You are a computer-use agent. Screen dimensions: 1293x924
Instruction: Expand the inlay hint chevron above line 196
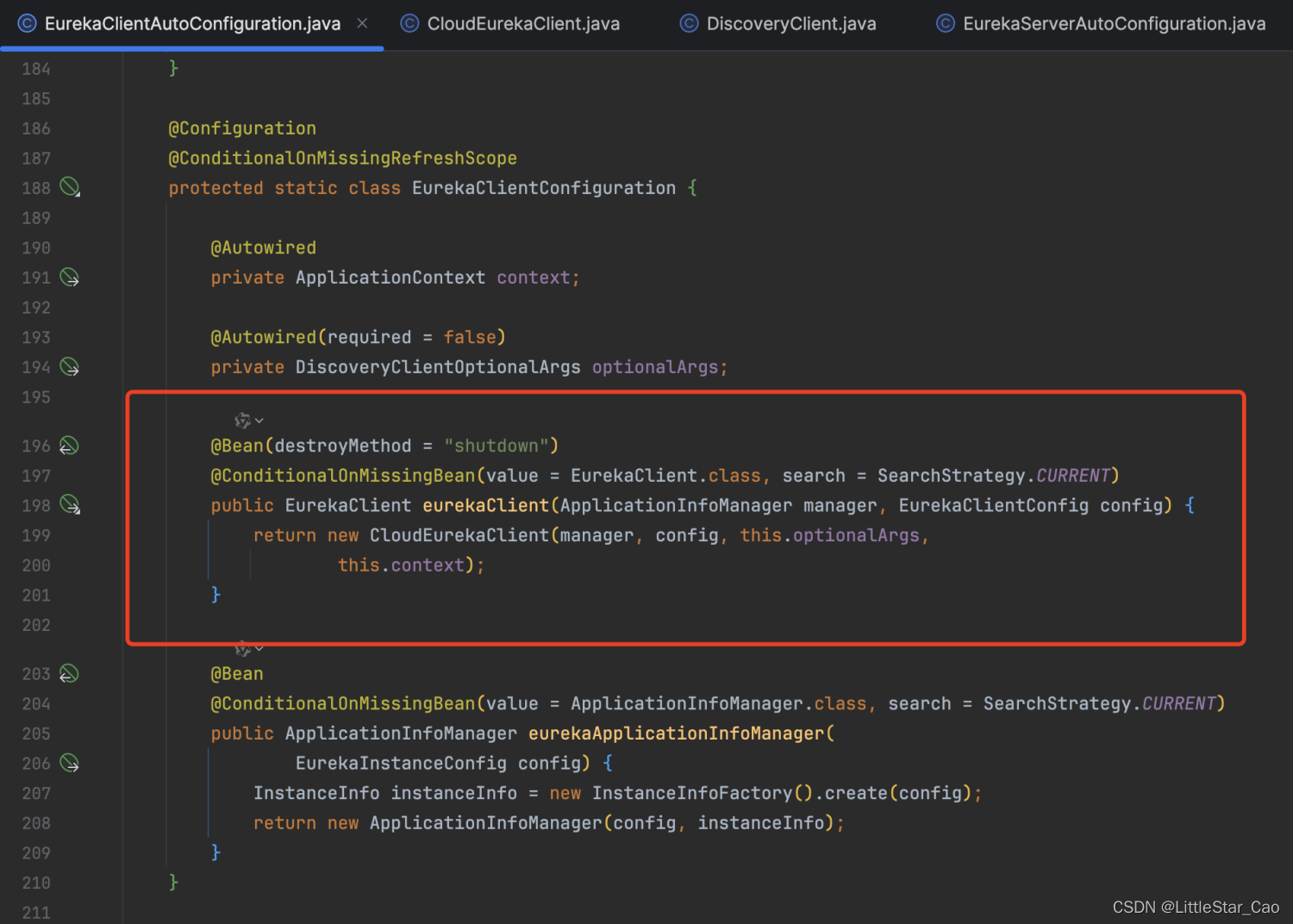pyautogui.click(x=259, y=421)
